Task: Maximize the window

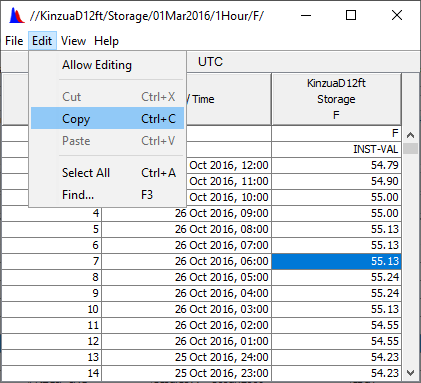Action: point(351,15)
